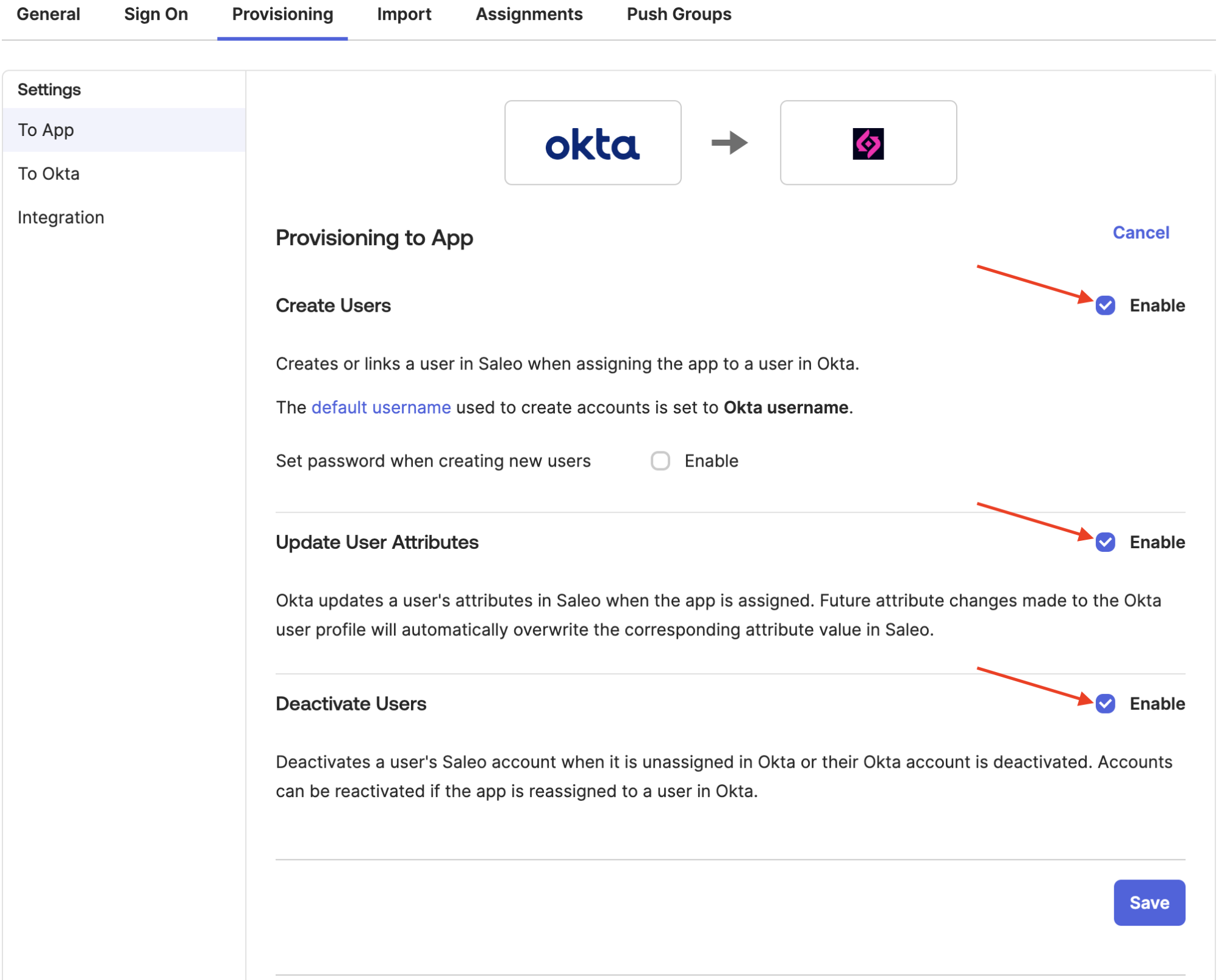1219x980 pixels.
Task: Click the Okta logo box
Action: click(x=592, y=143)
